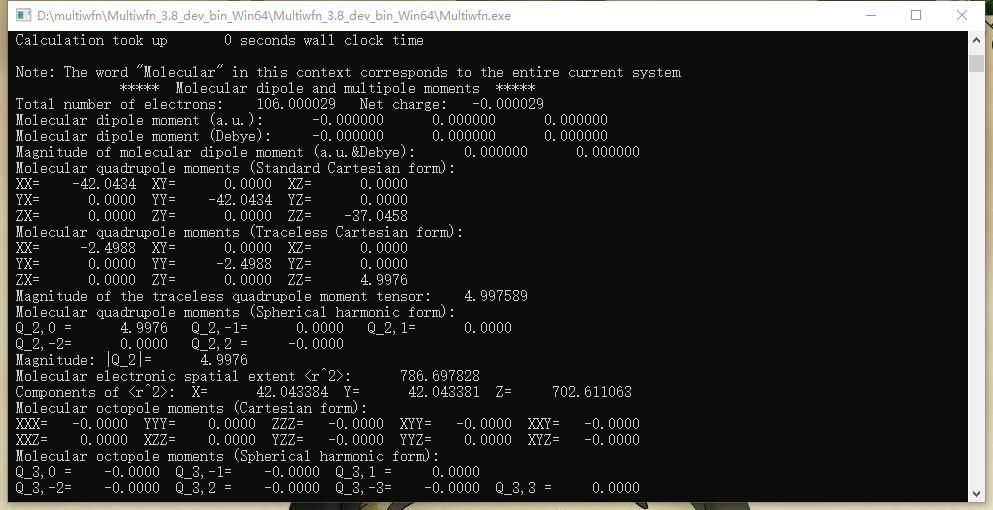Click the YYY= octopole label
The width and height of the screenshot is (993, 510).
(x=160, y=424)
